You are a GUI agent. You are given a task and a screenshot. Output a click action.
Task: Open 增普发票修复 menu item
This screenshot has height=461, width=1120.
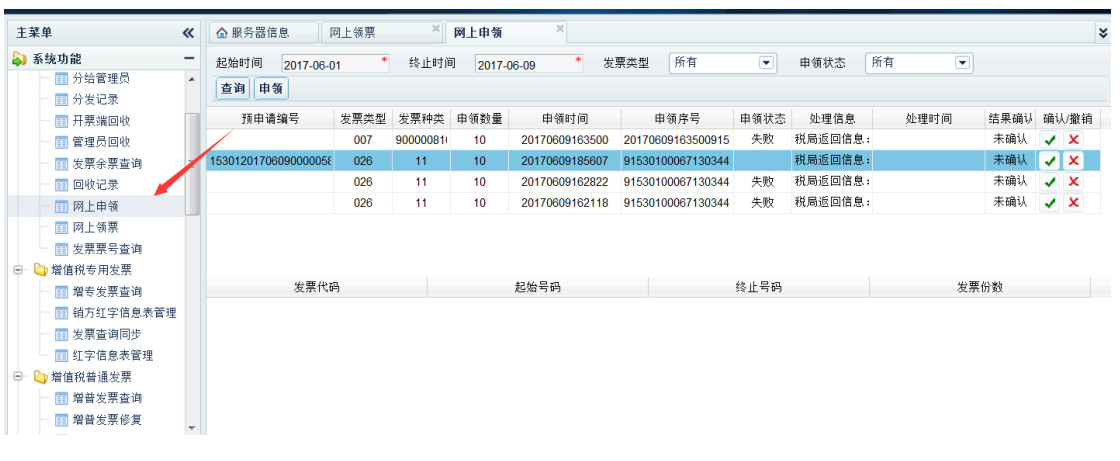[107, 419]
